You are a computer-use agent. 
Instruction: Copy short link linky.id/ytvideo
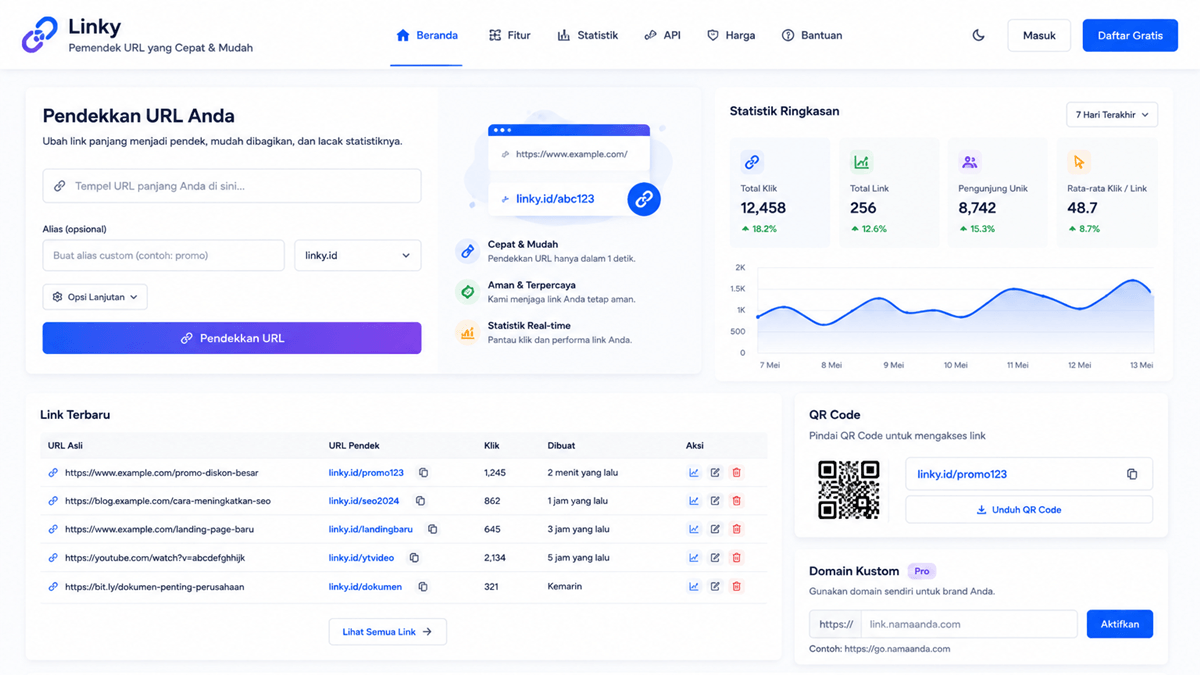pos(414,558)
